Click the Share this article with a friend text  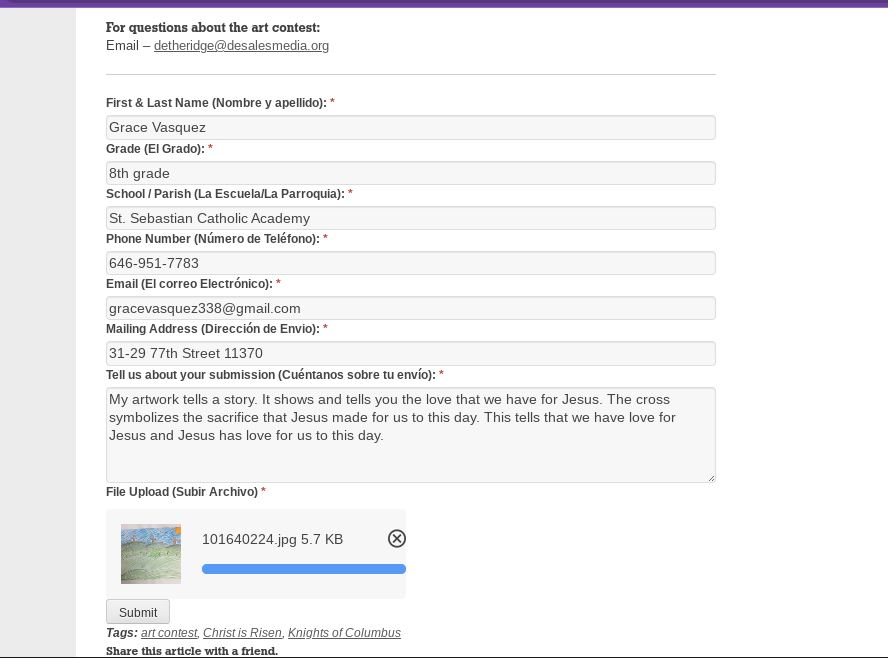pyautogui.click(x=192, y=651)
